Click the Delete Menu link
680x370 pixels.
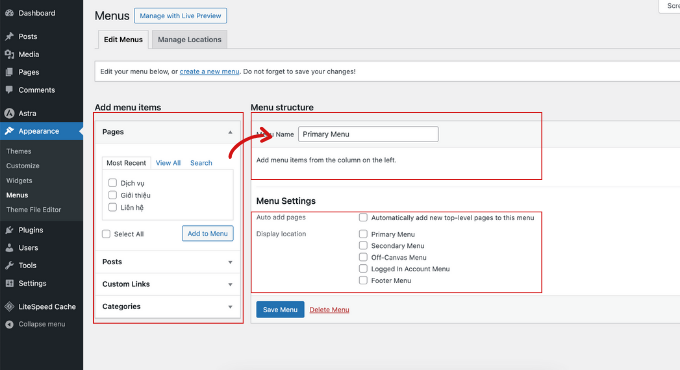[x=329, y=310]
